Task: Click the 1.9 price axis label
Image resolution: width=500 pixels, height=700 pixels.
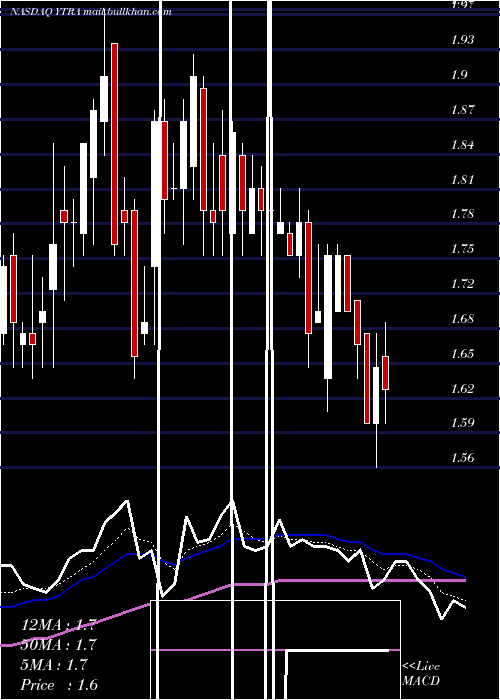Action: (459, 75)
